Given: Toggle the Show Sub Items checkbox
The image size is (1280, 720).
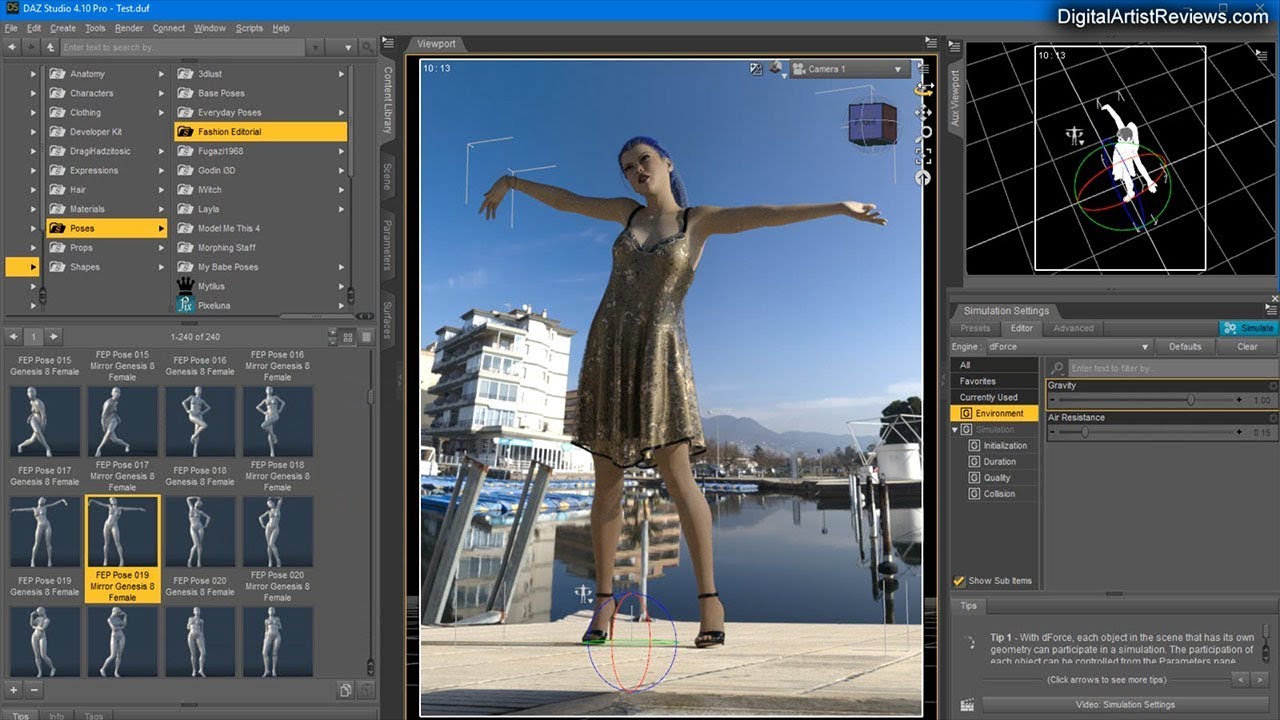Looking at the screenshot, I should pyautogui.click(x=959, y=581).
